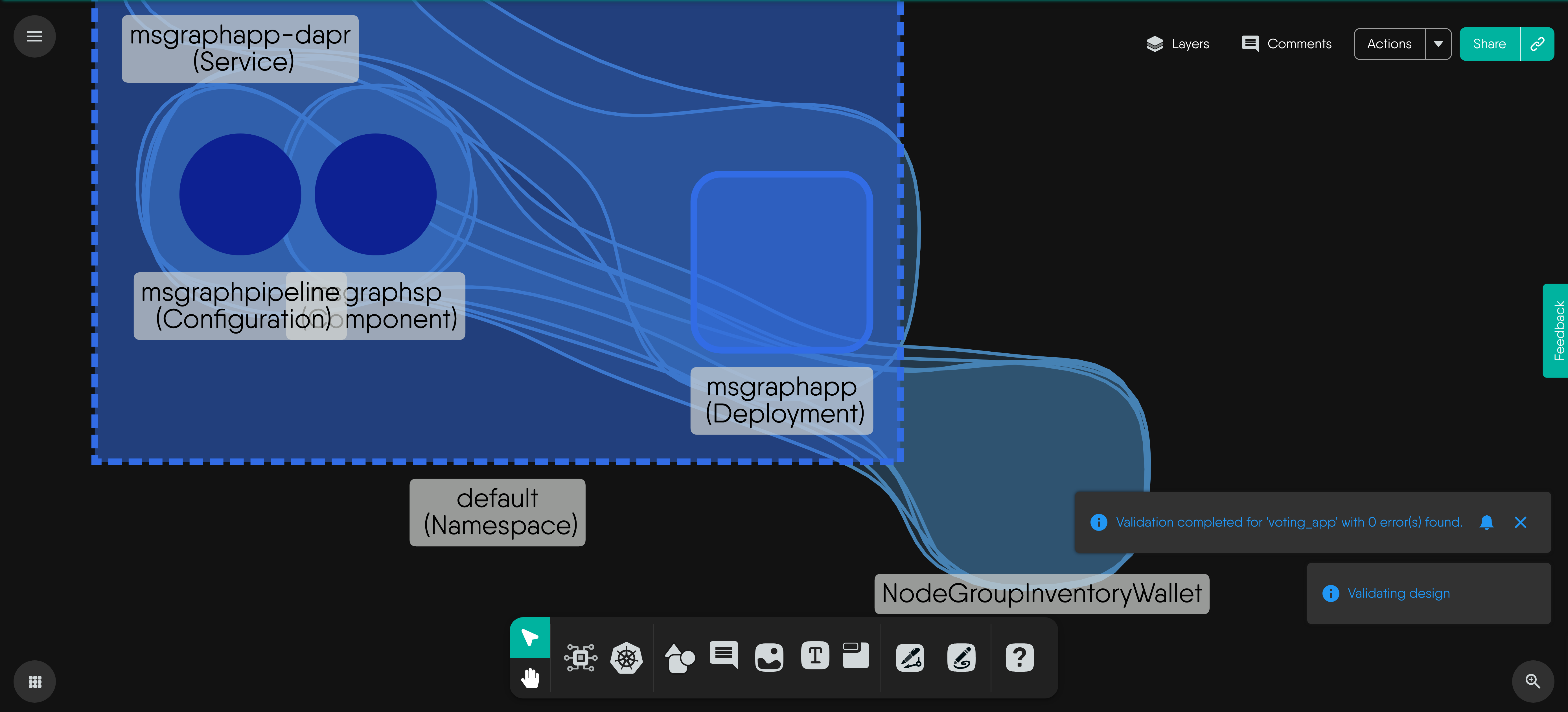Switch to the hand pan tool
Screen dimensions: 1568x712
point(530,677)
